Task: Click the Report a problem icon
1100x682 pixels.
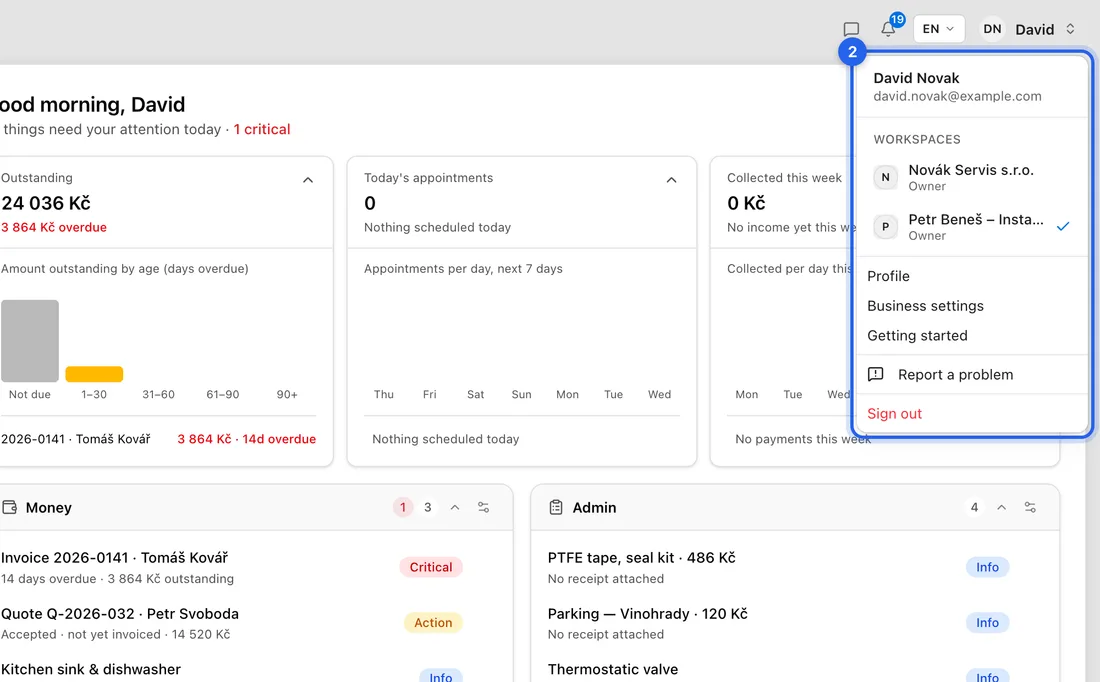Action: tap(876, 374)
